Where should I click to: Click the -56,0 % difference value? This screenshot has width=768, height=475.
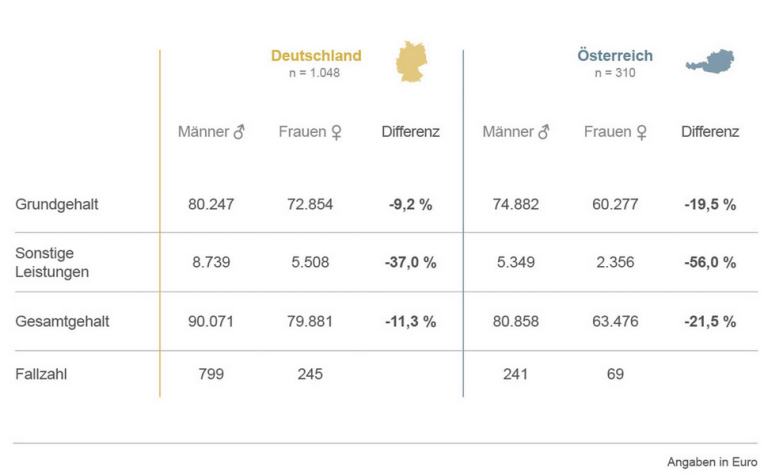[709, 262]
